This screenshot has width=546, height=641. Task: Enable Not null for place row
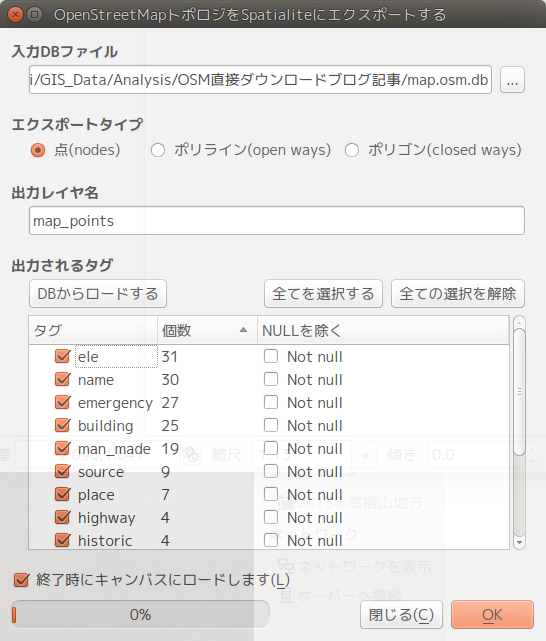(x=271, y=494)
